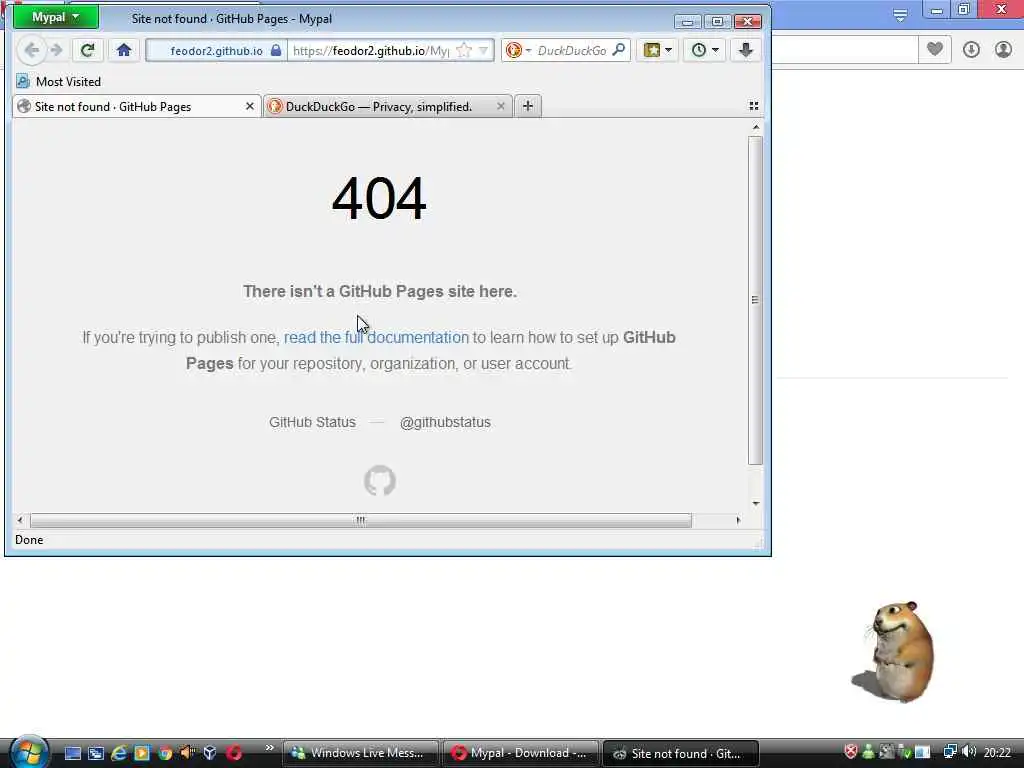Image resolution: width=1024 pixels, height=768 pixels.
Task: Launch the VirtualBox cube quick launch icon
Action: point(210,753)
